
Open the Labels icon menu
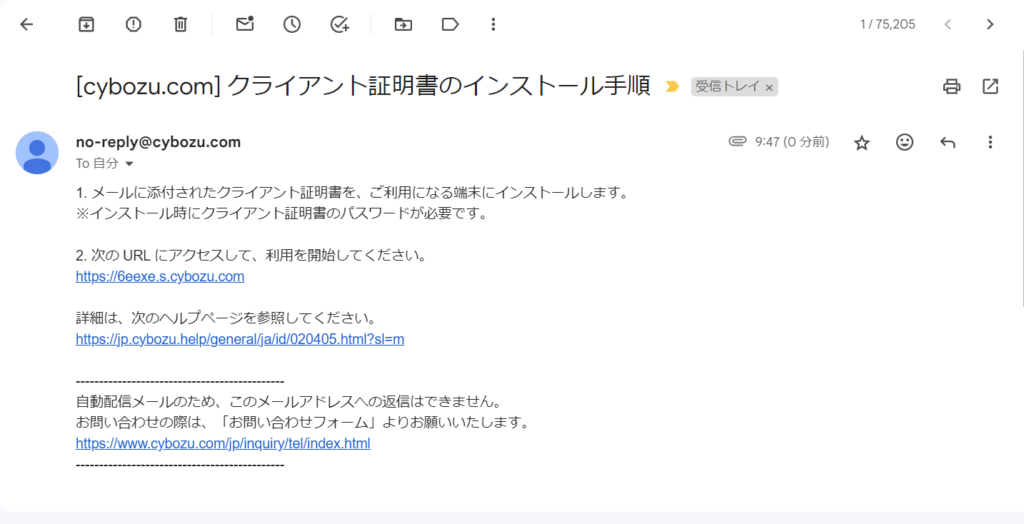click(x=450, y=24)
